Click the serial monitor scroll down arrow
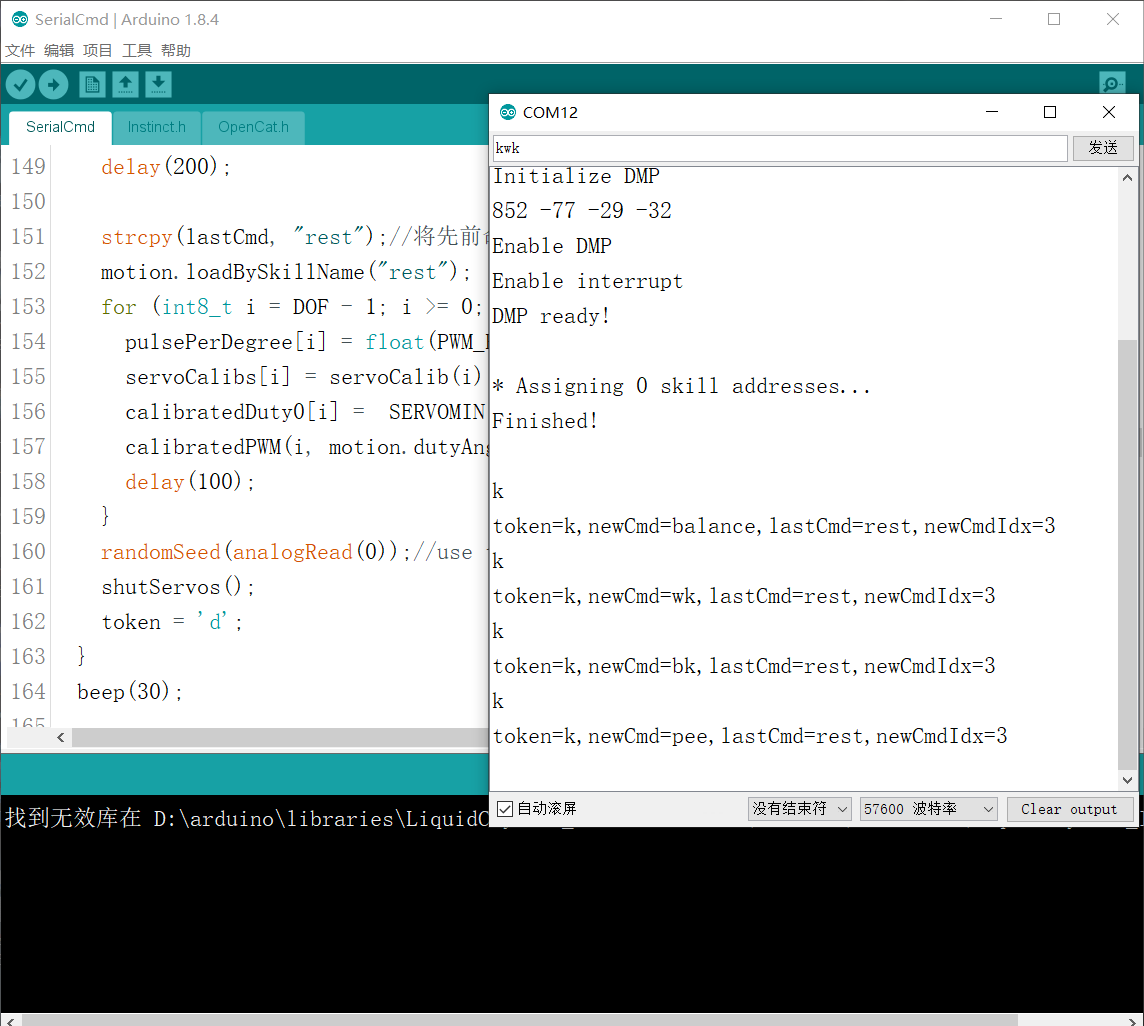Viewport: 1144px width, 1026px height. pos(1127,780)
